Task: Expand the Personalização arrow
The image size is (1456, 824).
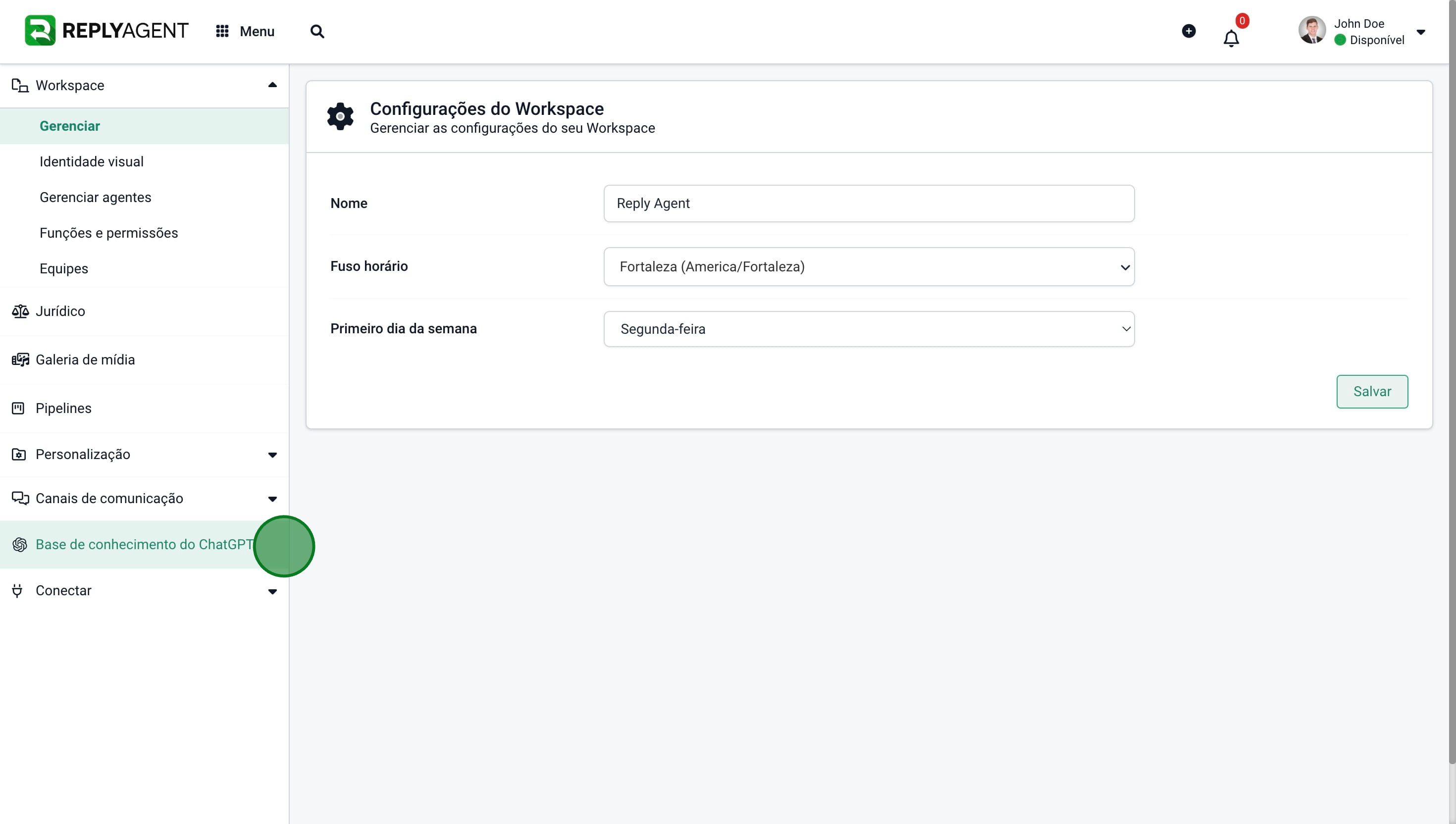Action: click(272, 455)
